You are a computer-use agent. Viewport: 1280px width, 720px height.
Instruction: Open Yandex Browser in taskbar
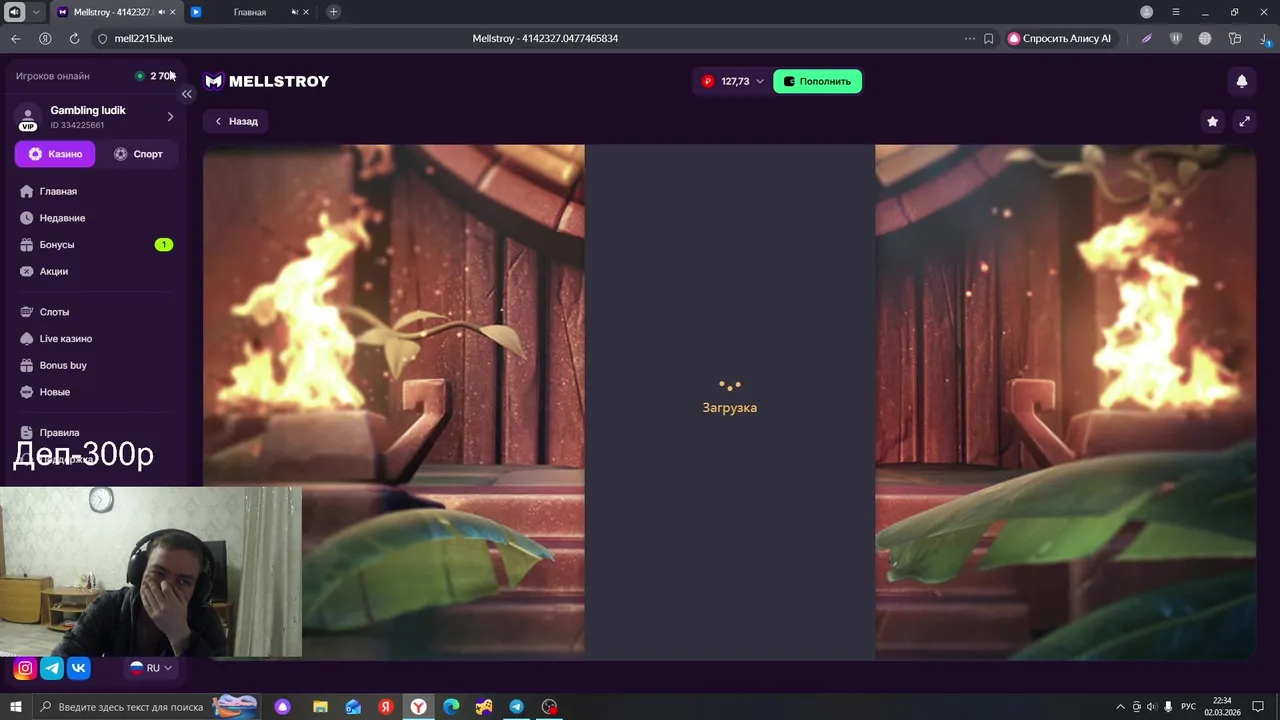pos(418,707)
